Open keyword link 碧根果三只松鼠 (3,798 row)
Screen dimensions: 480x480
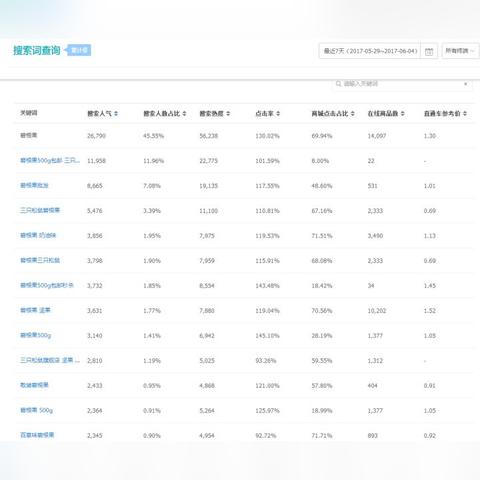pos(40,260)
